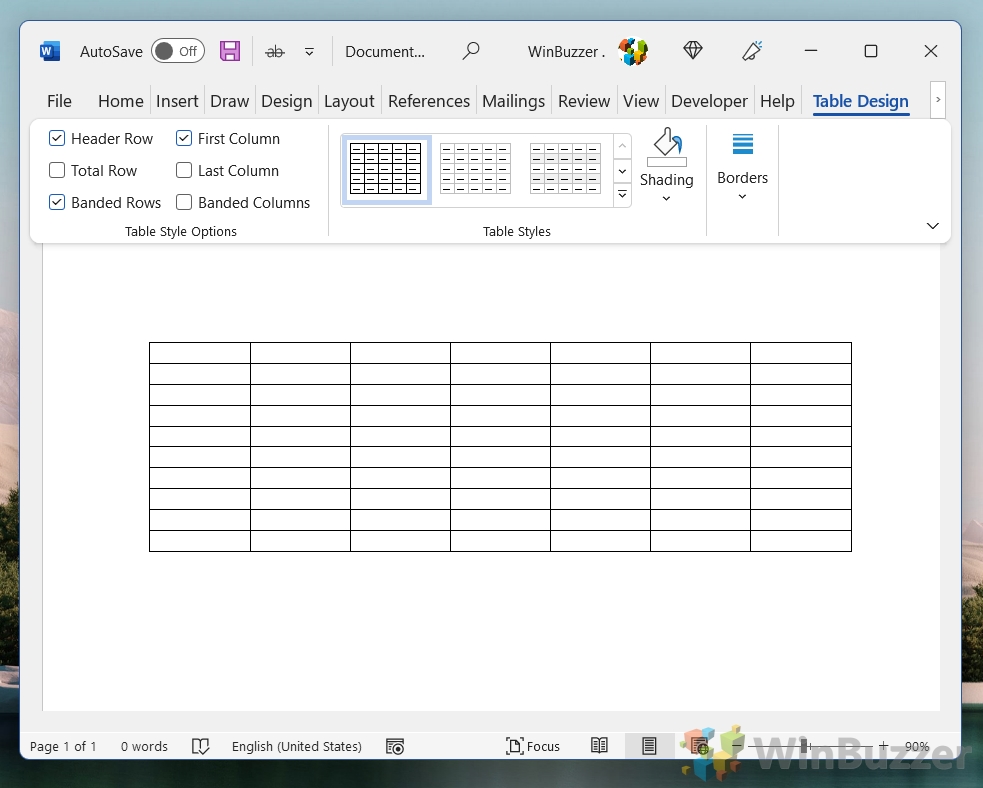Screen dimensions: 983x788
Task: Expand the Borders dropdown
Action: tap(742, 196)
